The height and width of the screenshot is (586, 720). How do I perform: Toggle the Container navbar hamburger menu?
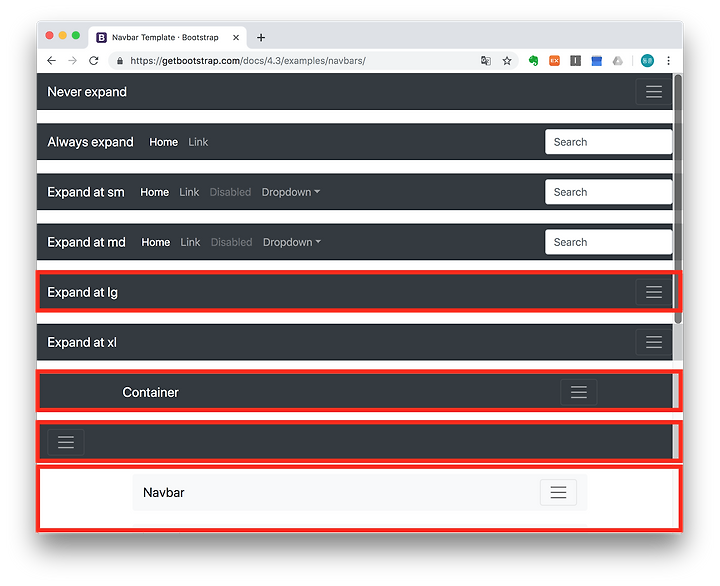pyautogui.click(x=579, y=392)
